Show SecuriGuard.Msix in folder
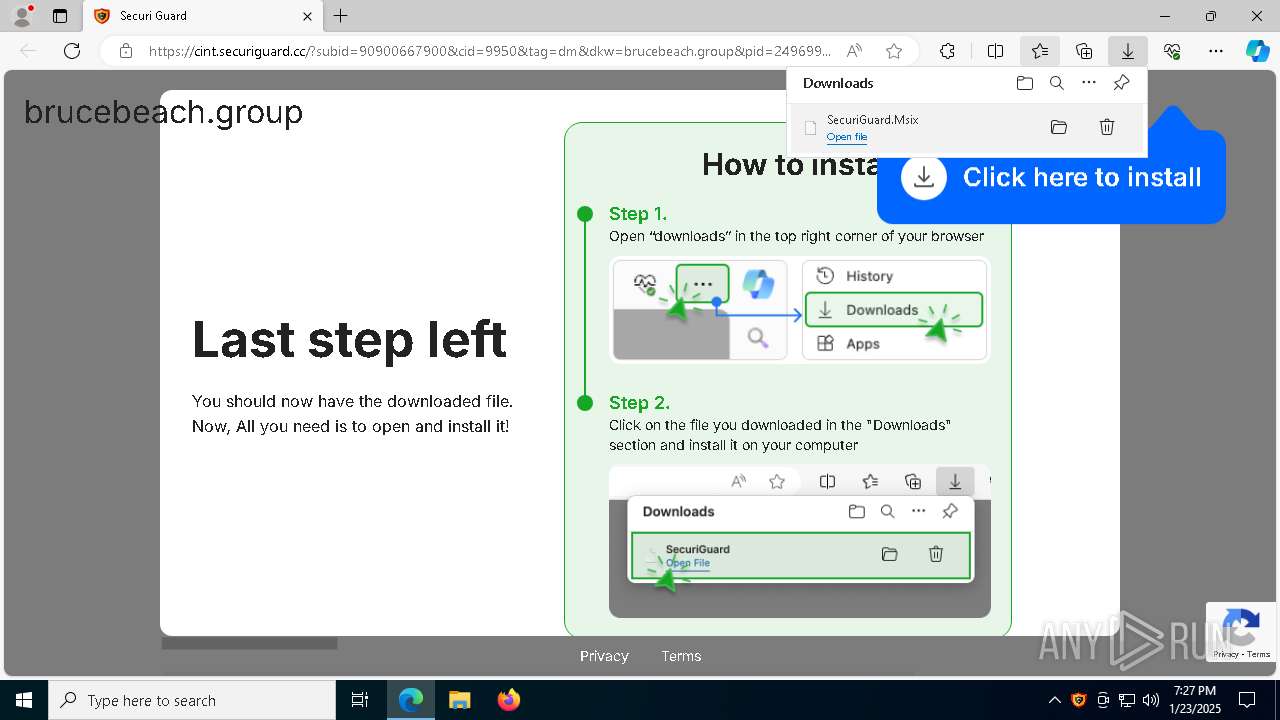 (x=1059, y=127)
